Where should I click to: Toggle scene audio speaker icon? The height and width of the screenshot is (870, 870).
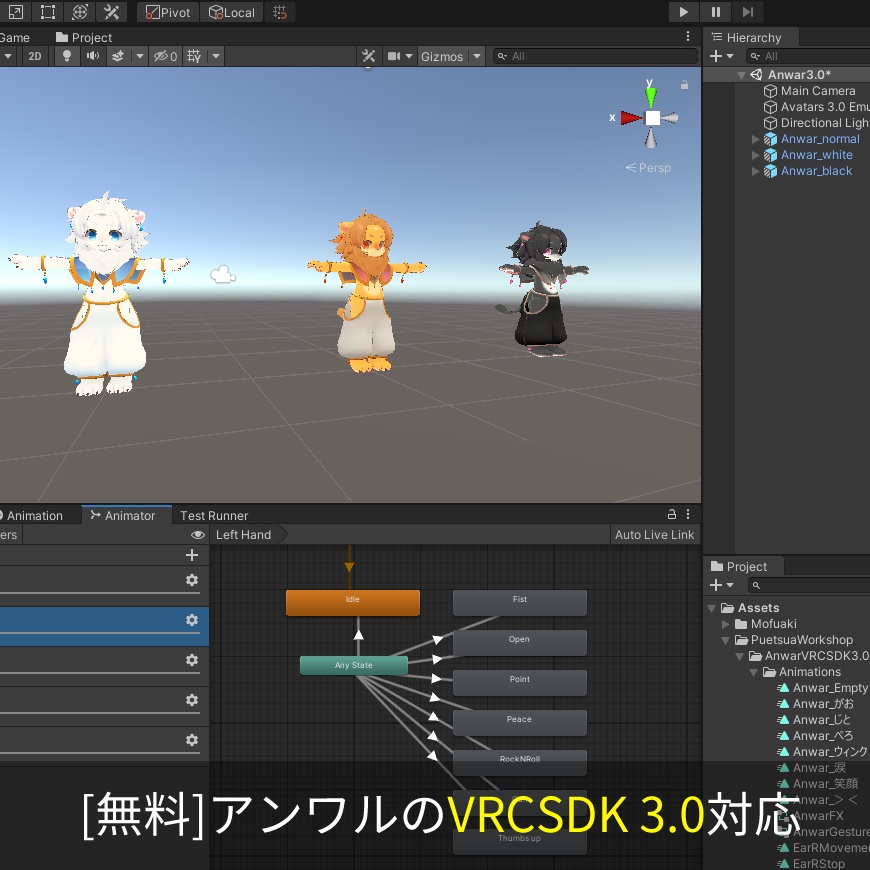pyautogui.click(x=93, y=56)
